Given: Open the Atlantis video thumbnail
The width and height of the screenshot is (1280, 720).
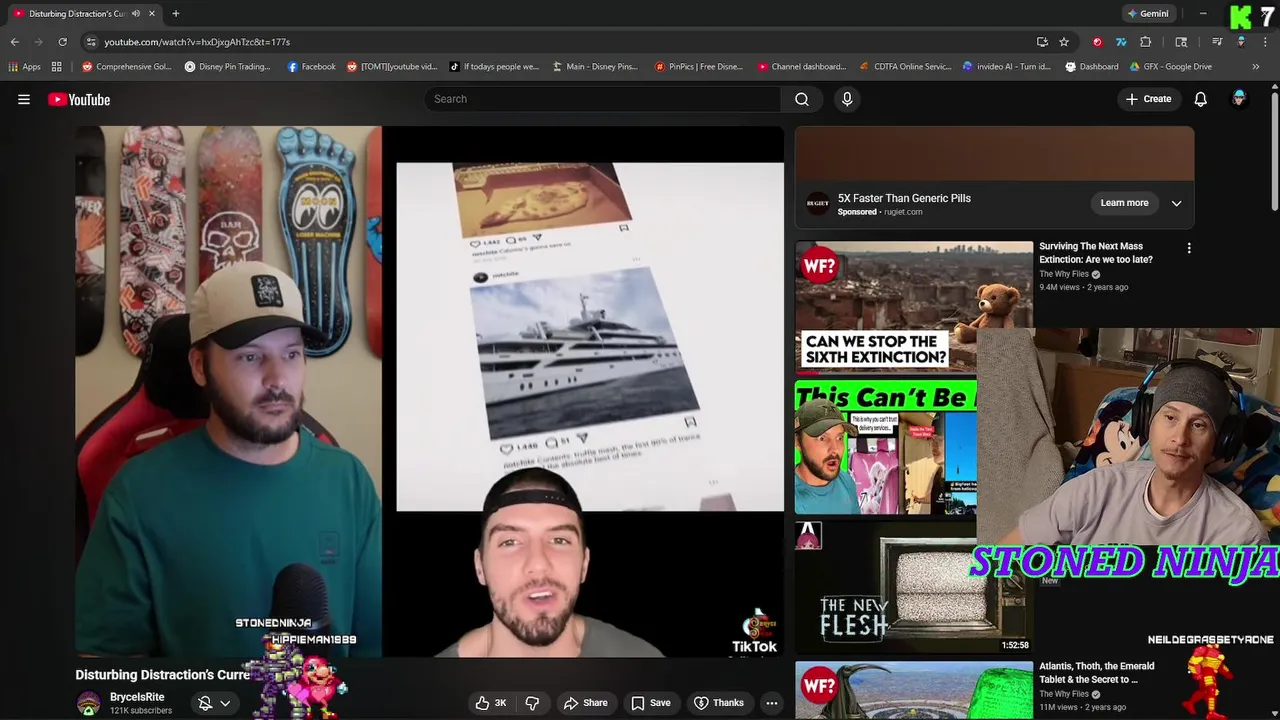Looking at the screenshot, I should pyautogui.click(x=914, y=690).
